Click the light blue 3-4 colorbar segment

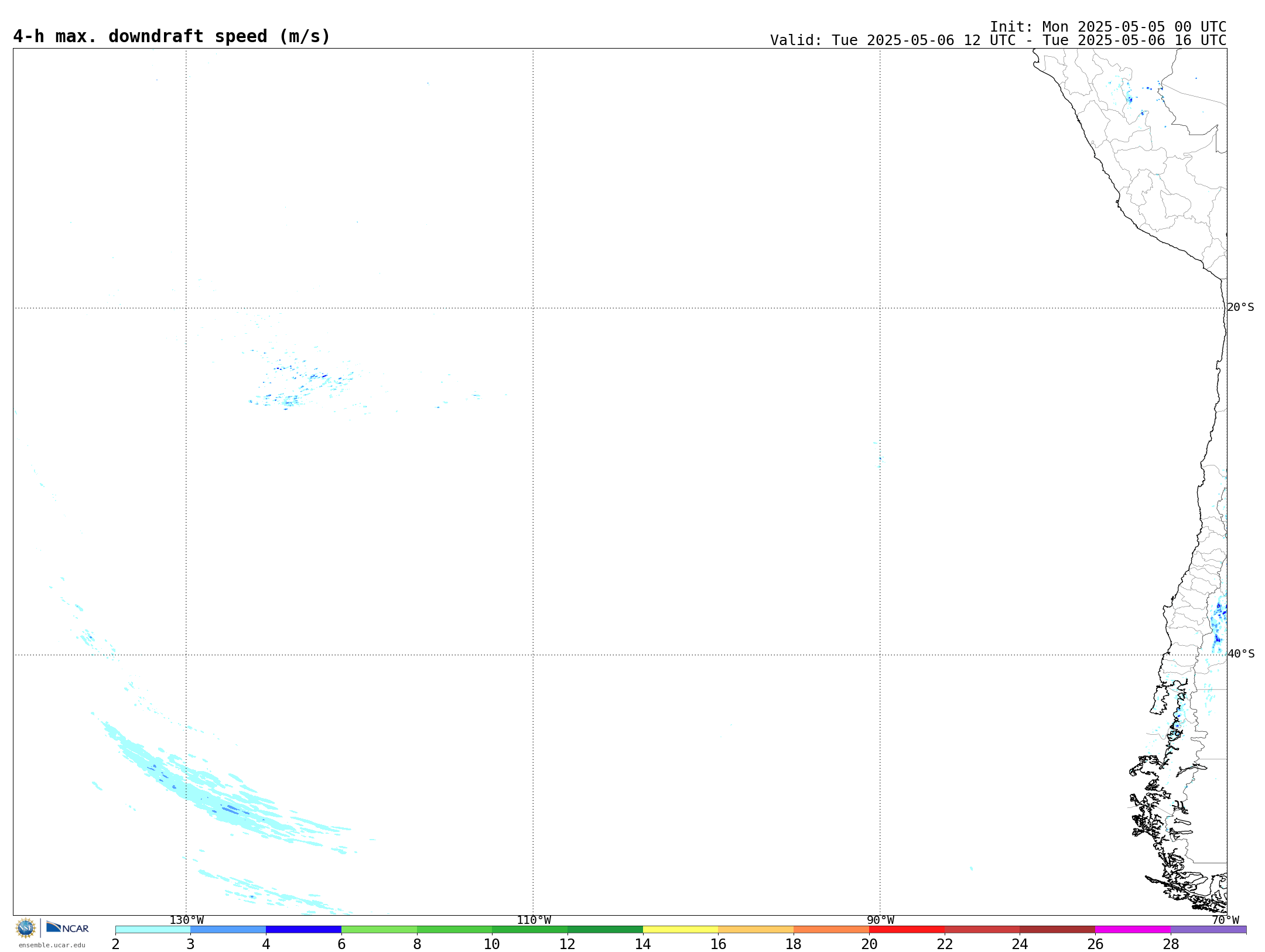(228, 930)
